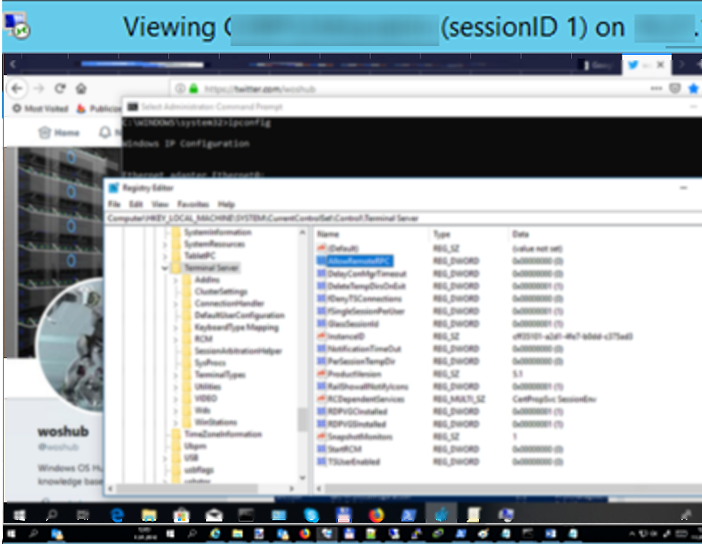702x544 pixels.
Task: Select the ClusterSettings subkey
Action: 221,291
